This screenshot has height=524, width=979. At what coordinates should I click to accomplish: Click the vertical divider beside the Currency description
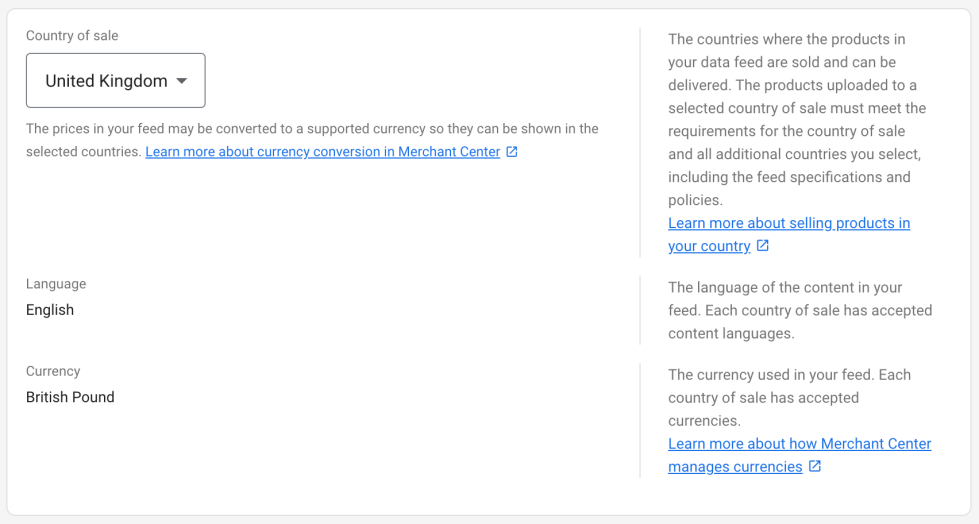[x=640, y=420]
